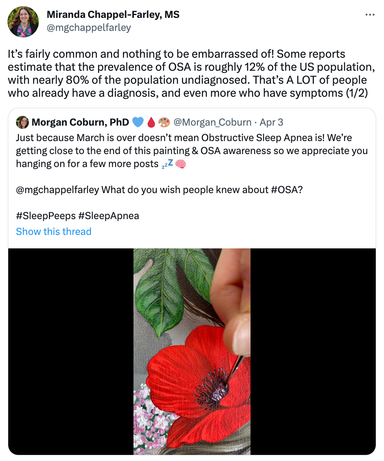Click the main tweet text about OSA prevalence

click(x=191, y=73)
